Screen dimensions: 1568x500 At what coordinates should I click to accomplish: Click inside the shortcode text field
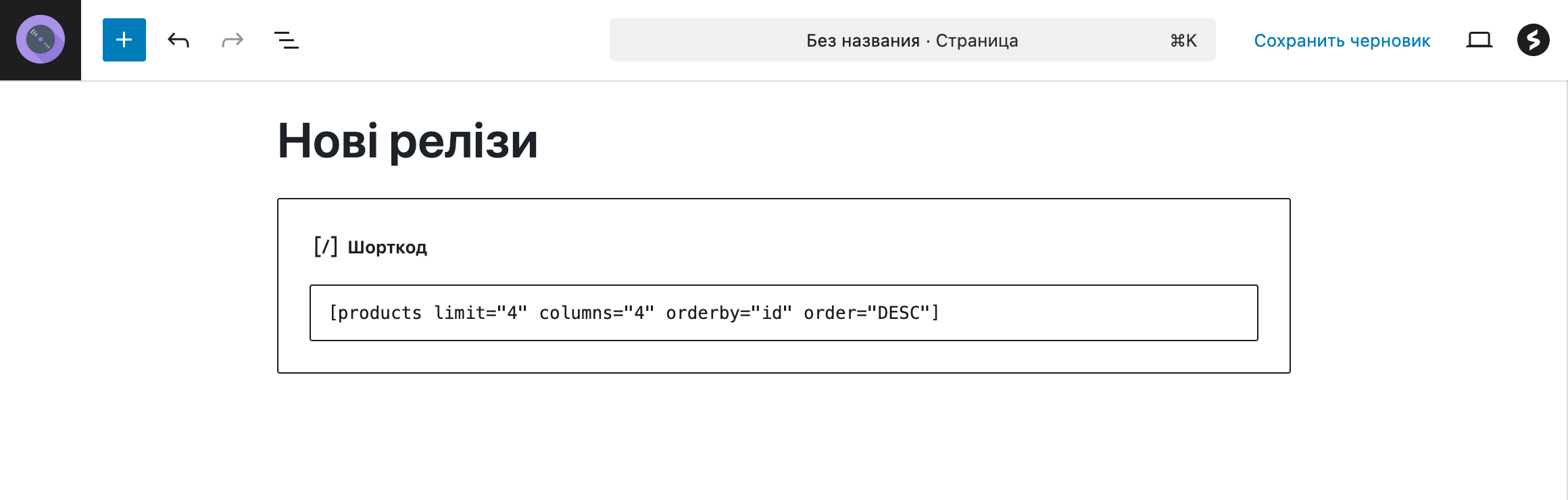coord(784,313)
